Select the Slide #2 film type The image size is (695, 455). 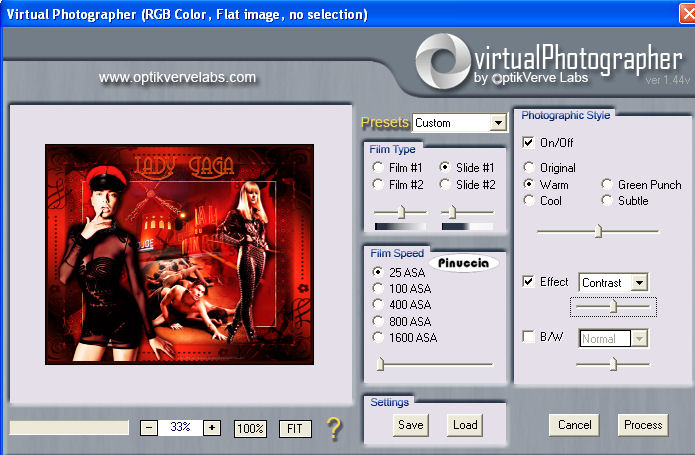coord(445,184)
